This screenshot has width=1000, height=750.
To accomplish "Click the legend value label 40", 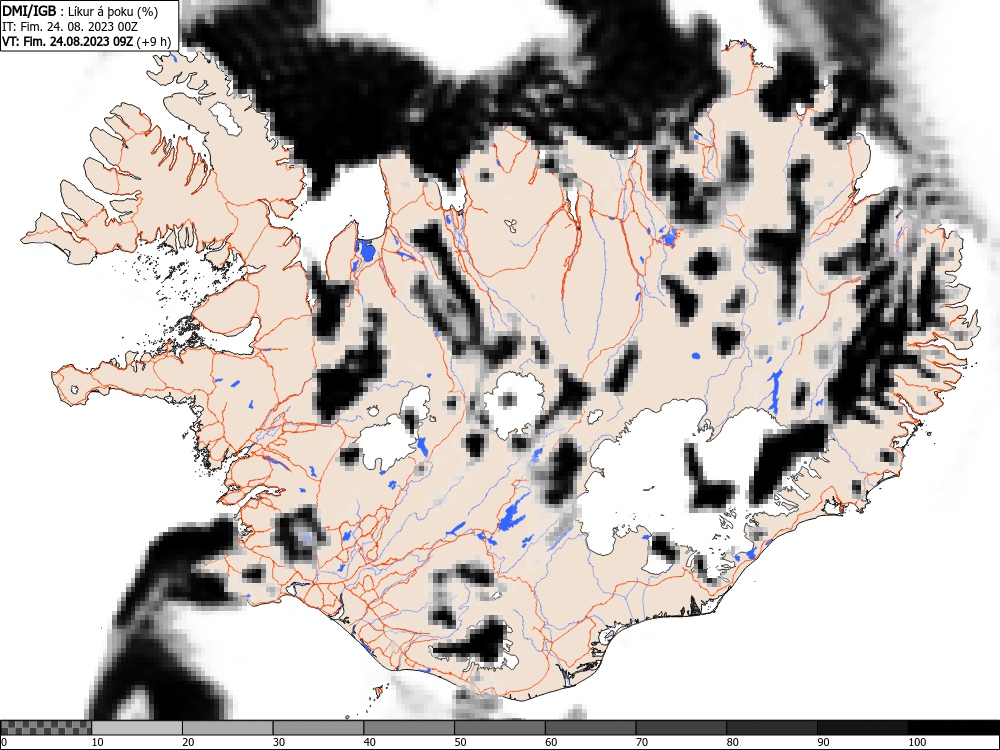I will pos(369,742).
